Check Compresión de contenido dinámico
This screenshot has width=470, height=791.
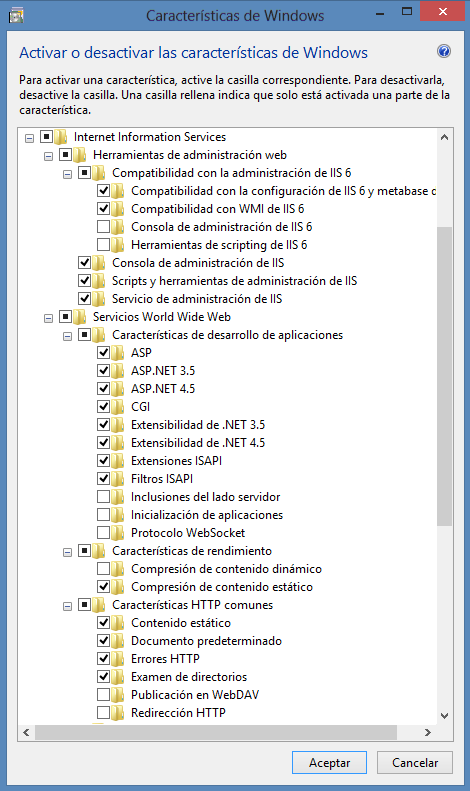(103, 569)
